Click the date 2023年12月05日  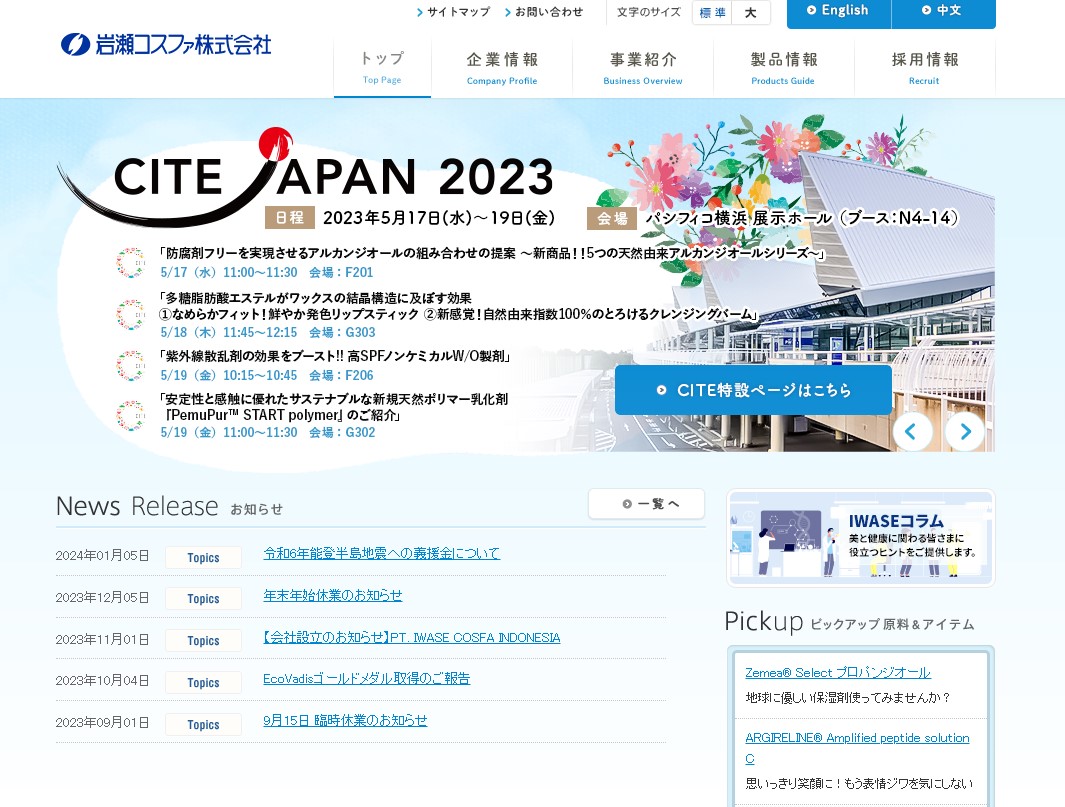pos(103,598)
